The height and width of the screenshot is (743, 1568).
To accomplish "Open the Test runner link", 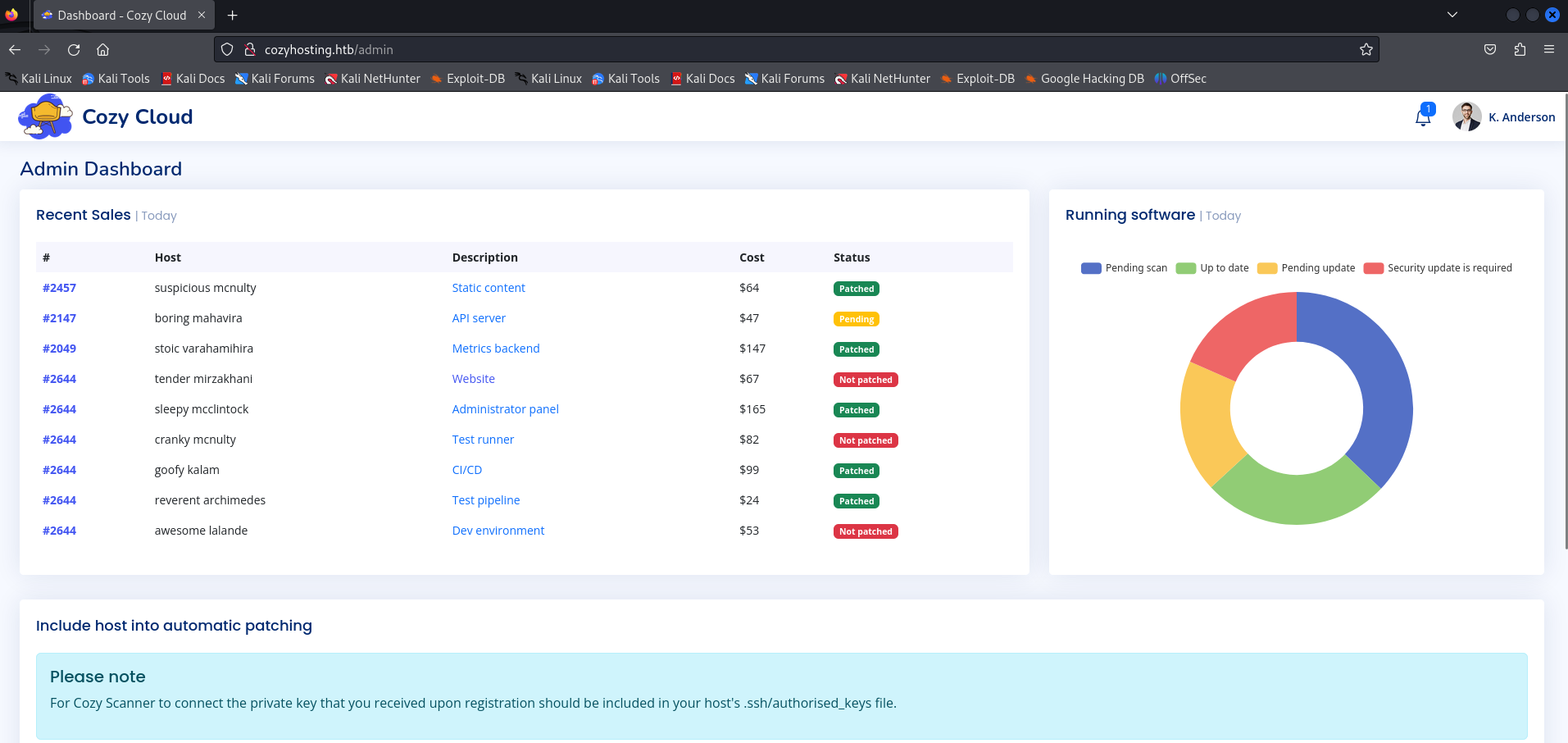I will pos(483,440).
